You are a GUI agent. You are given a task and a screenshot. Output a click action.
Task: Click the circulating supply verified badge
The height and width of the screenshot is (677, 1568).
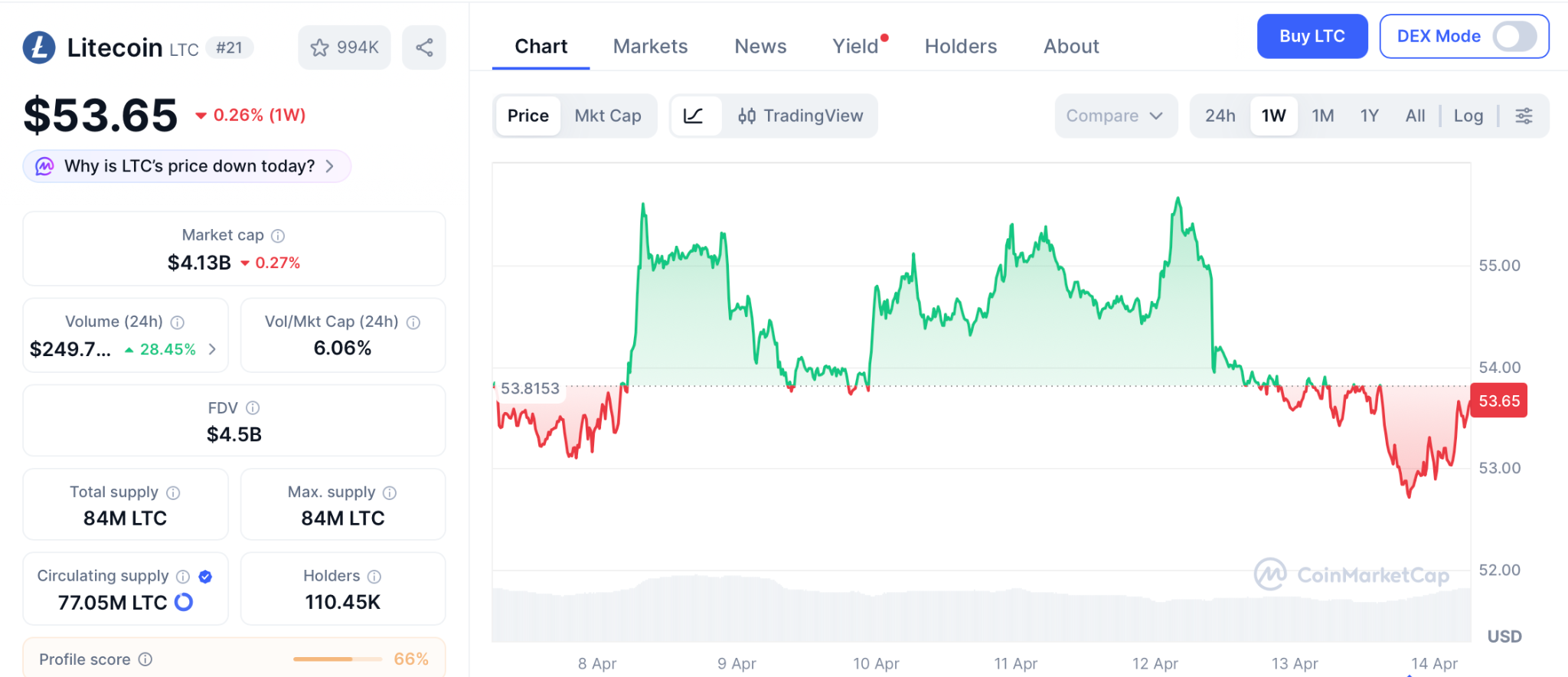click(x=205, y=576)
